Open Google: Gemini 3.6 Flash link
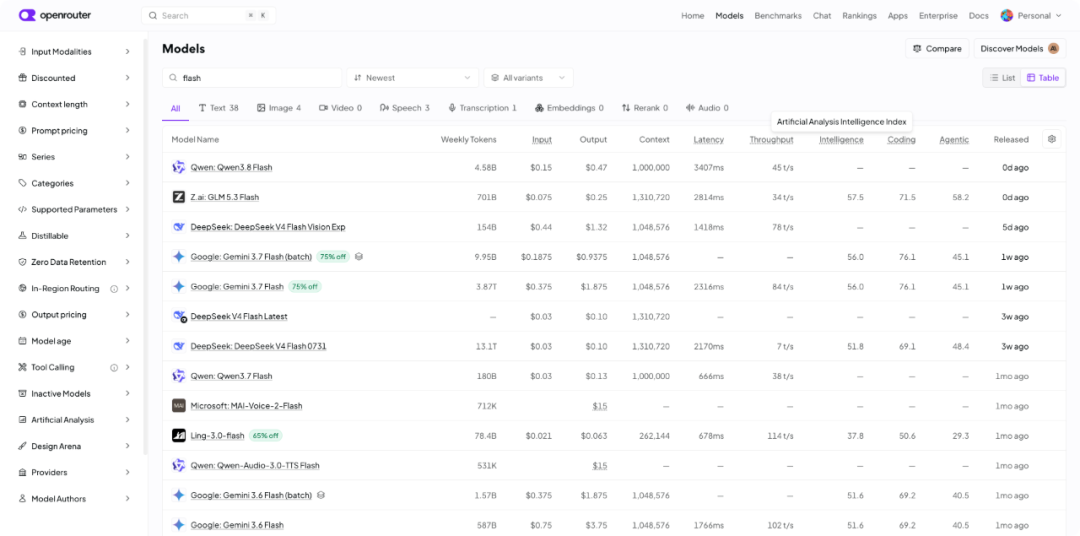The image size is (1080, 536). coord(237,525)
